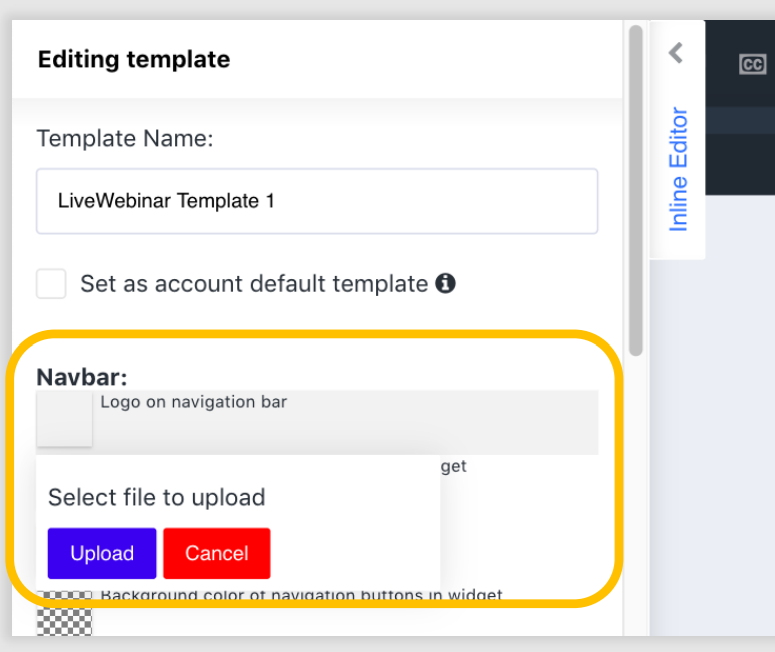Click the Background color of navigation buttons label
The image size is (775, 652).
tap(300, 595)
